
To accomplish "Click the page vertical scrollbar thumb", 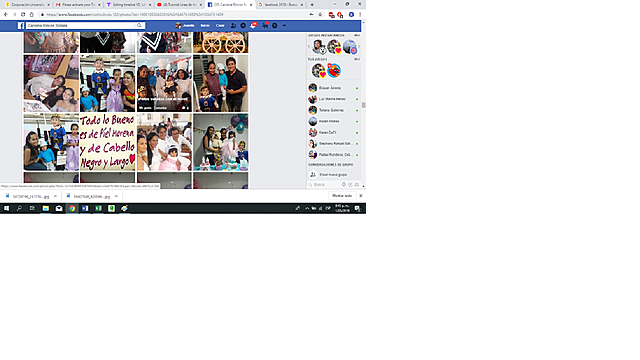I will pyautogui.click(x=363, y=105).
